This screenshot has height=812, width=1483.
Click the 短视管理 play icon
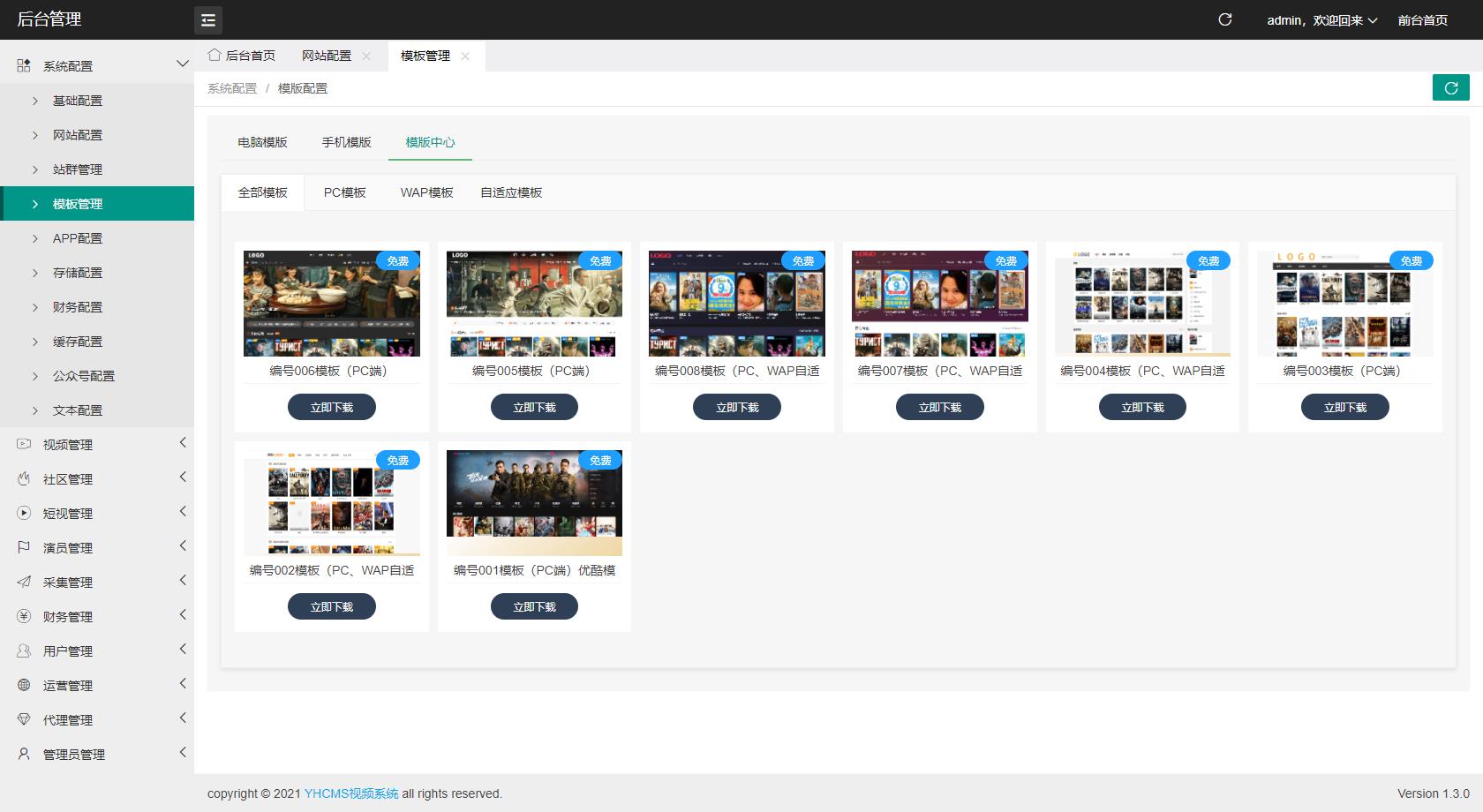(x=24, y=513)
